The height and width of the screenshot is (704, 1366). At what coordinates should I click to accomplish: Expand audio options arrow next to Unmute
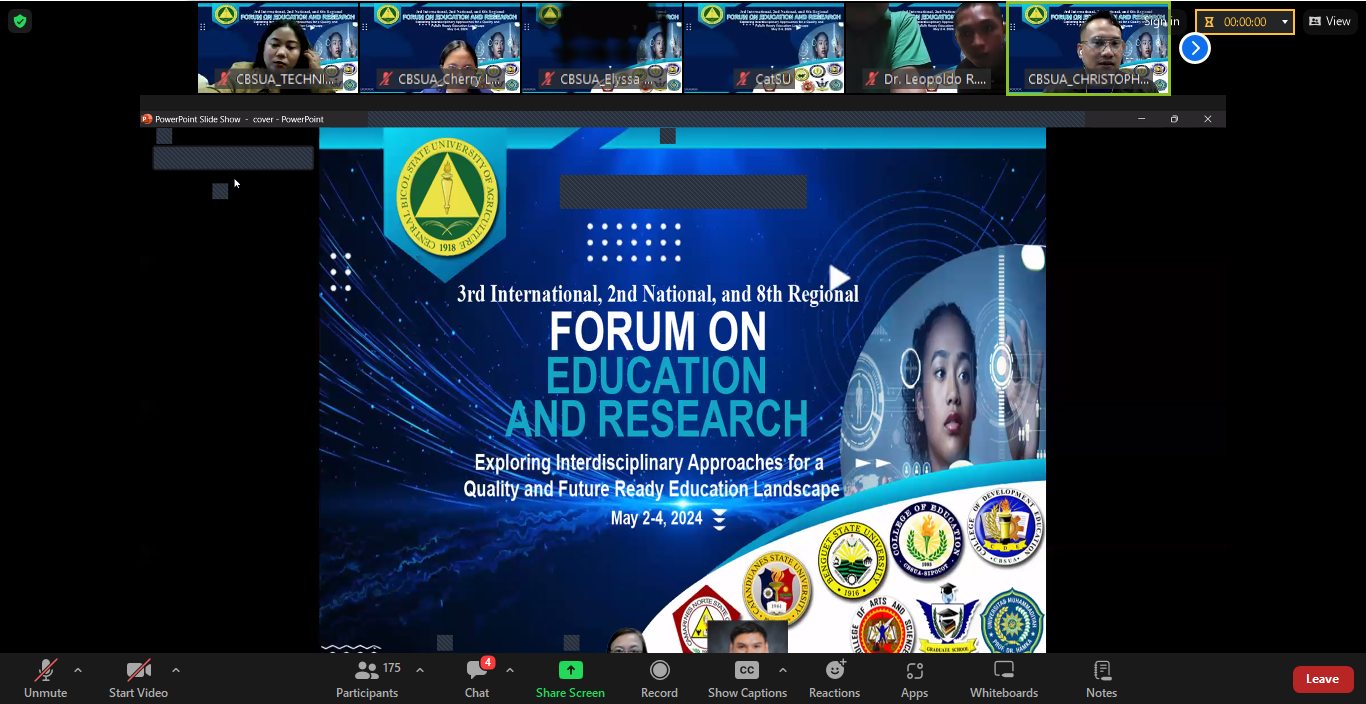(x=78, y=670)
